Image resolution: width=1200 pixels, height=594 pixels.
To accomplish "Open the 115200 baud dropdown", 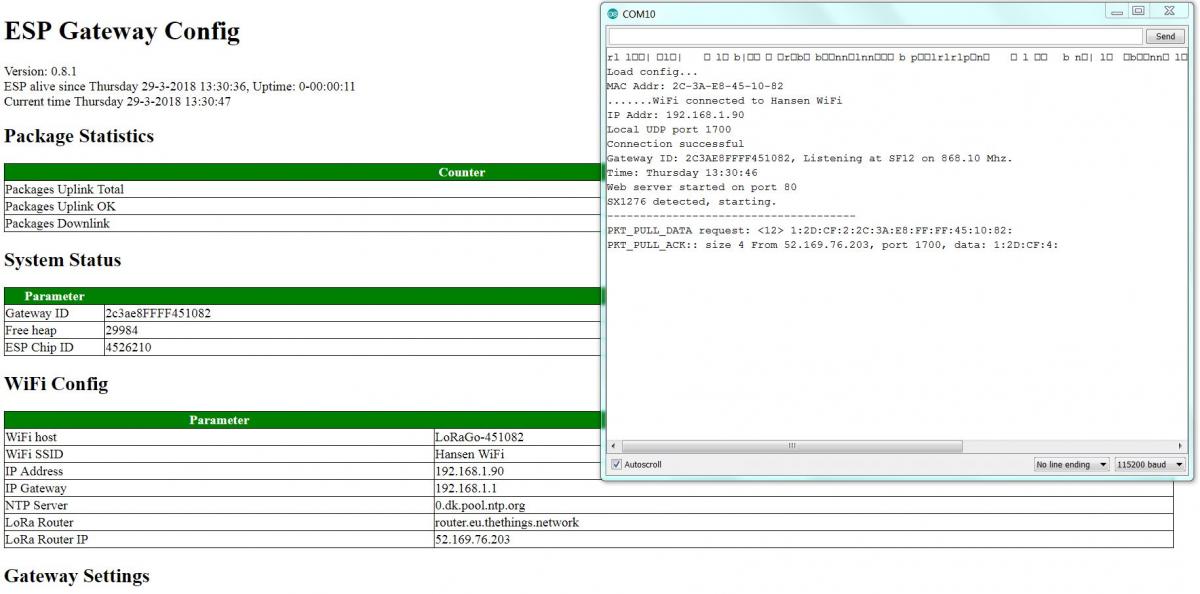I will coord(1150,464).
